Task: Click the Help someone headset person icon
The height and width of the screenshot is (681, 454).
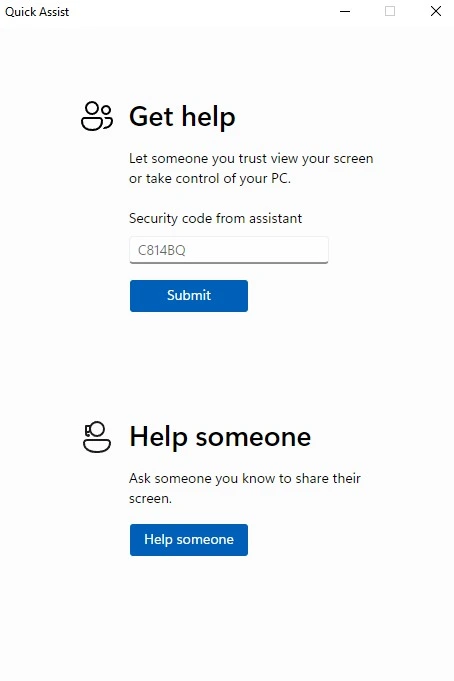Action: (x=97, y=437)
